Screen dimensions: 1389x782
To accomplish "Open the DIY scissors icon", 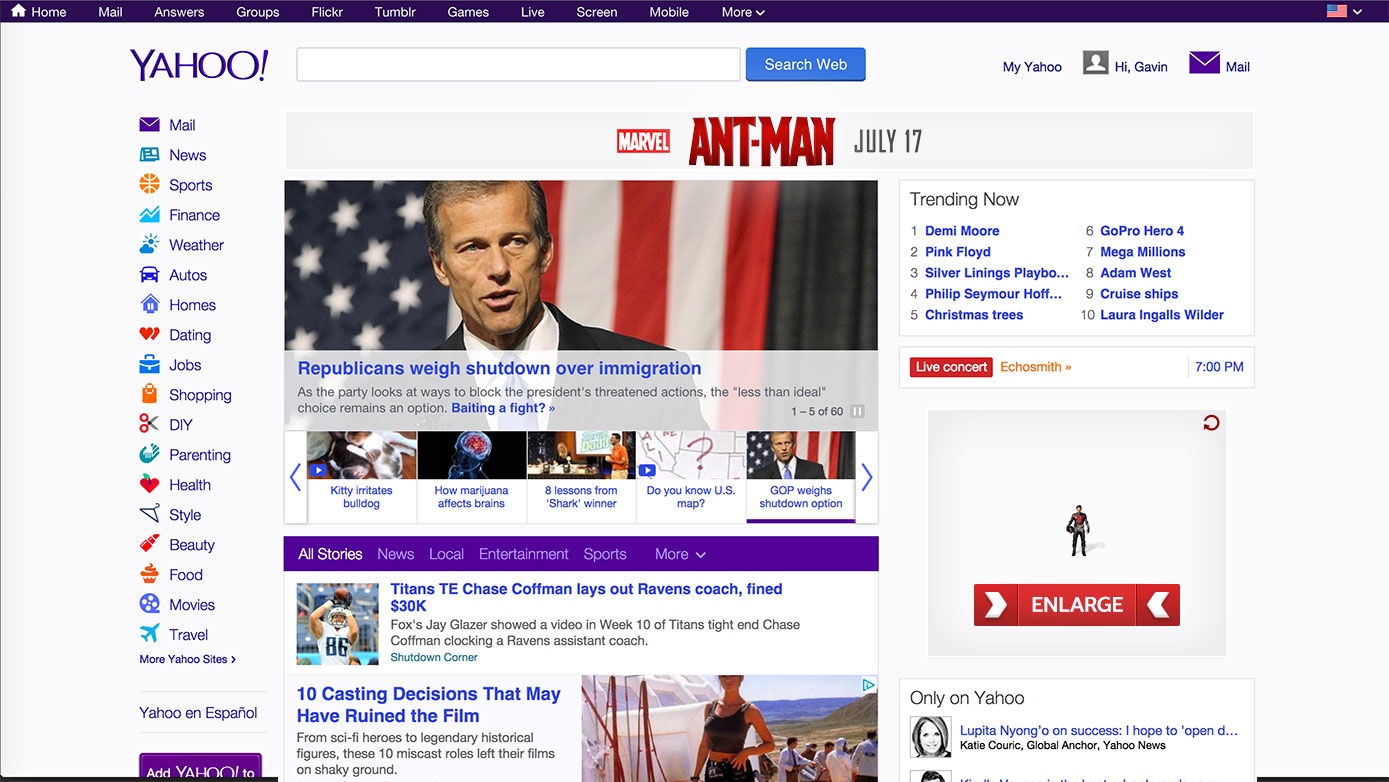I will click(149, 424).
